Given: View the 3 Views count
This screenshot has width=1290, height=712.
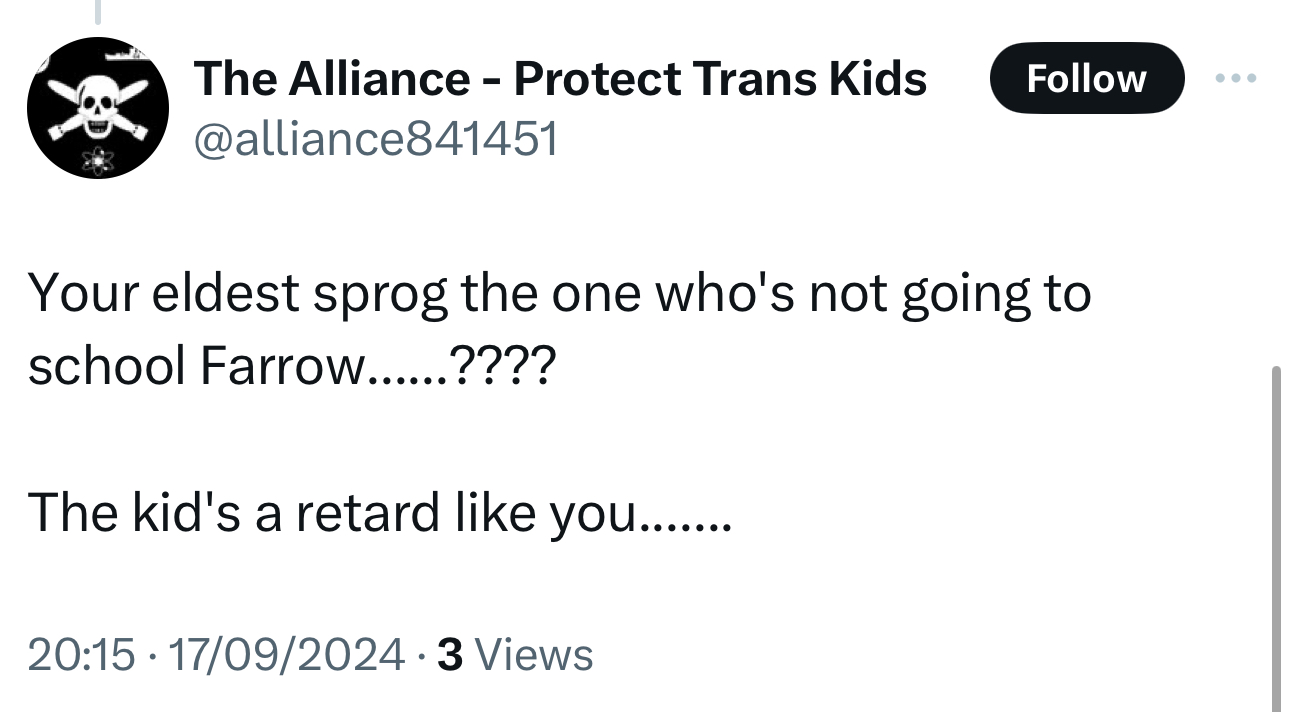Looking at the screenshot, I should [516, 655].
